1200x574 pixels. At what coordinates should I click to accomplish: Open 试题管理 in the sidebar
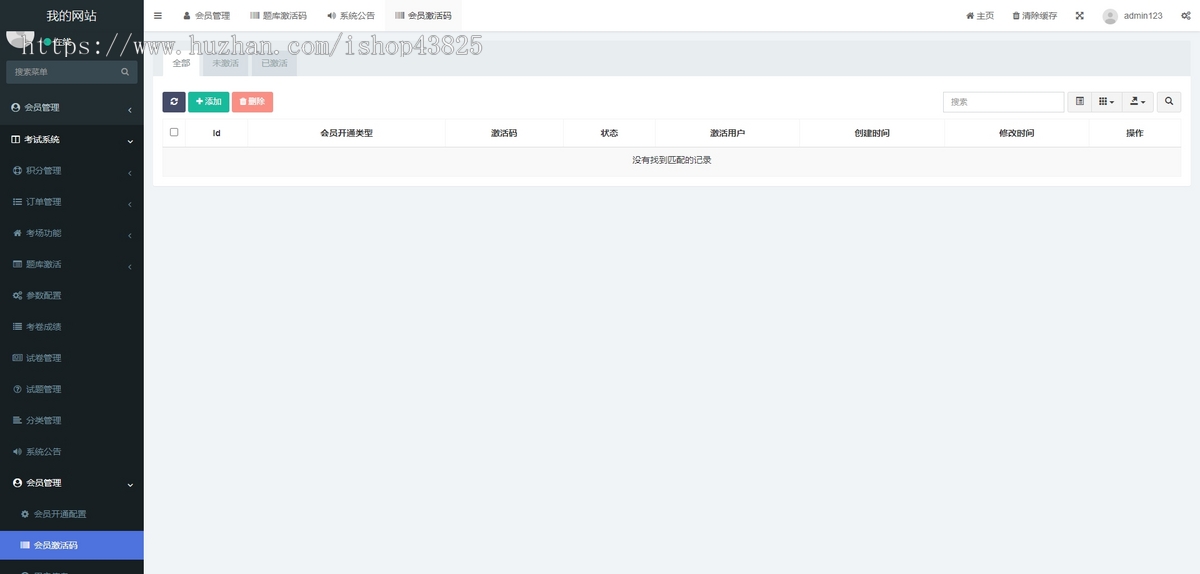72,389
